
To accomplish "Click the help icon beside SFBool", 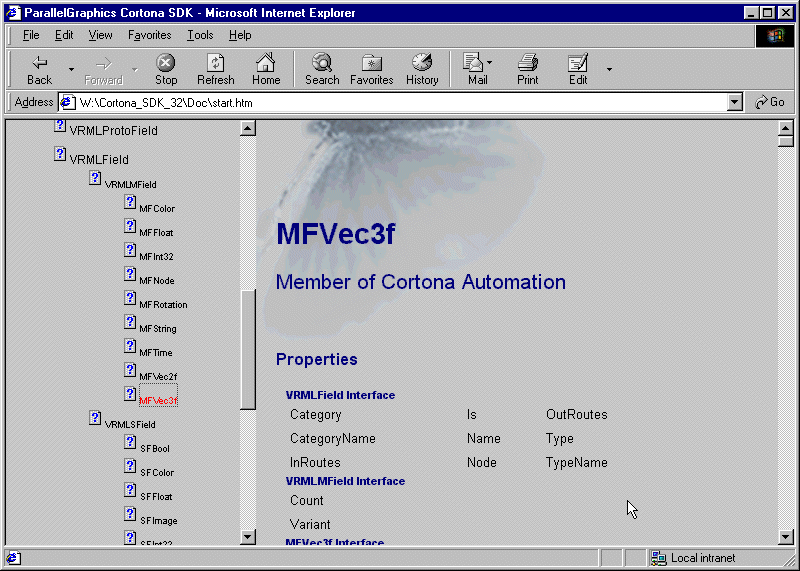I will coord(130,441).
